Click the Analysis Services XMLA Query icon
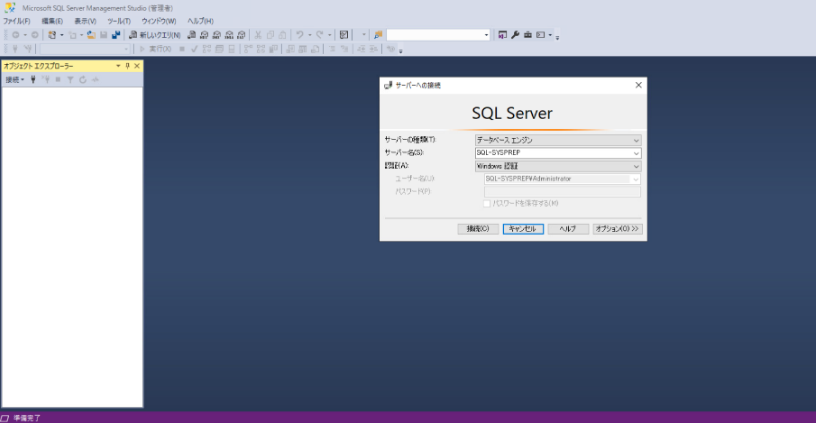 coord(229,35)
